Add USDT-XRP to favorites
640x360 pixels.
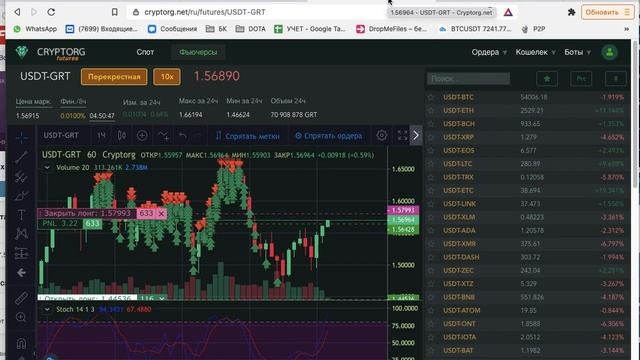click(x=431, y=137)
